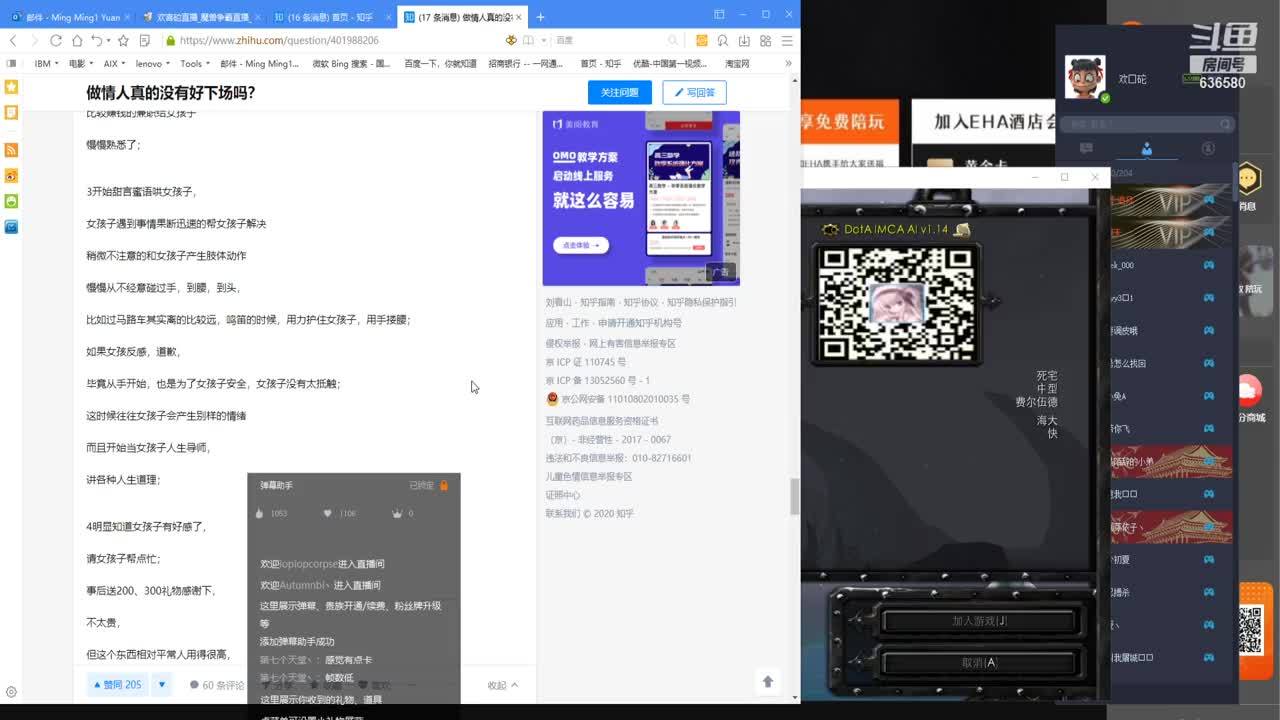Click the browser address bar URL

click(x=279, y=41)
